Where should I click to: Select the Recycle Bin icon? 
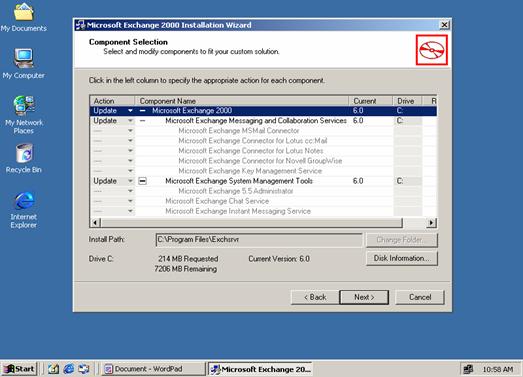(x=23, y=158)
